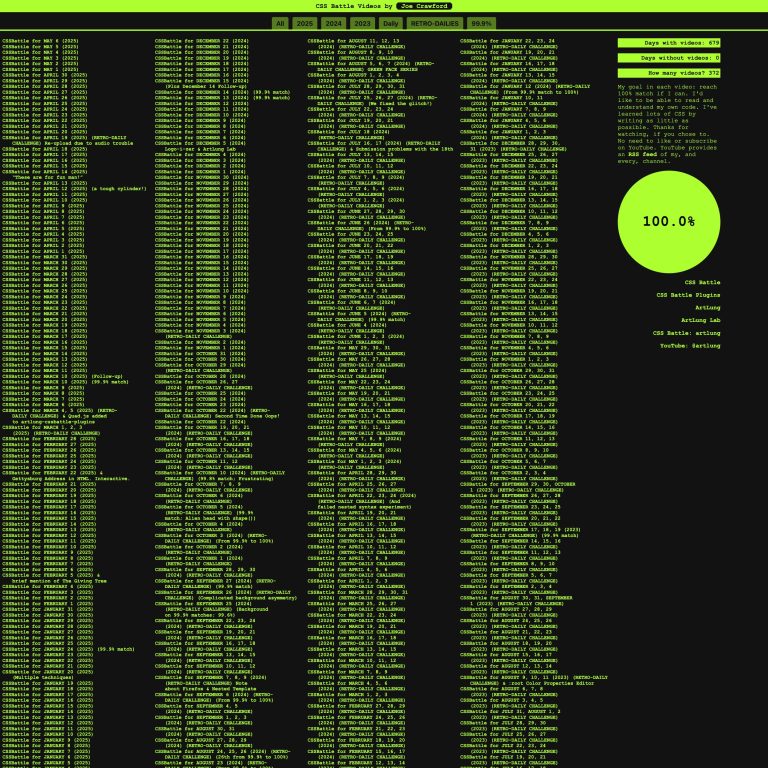Open AUGUST 5, 6, 7 (2024) Green Face Series
The height and width of the screenshot is (768, 768).
(371, 67)
